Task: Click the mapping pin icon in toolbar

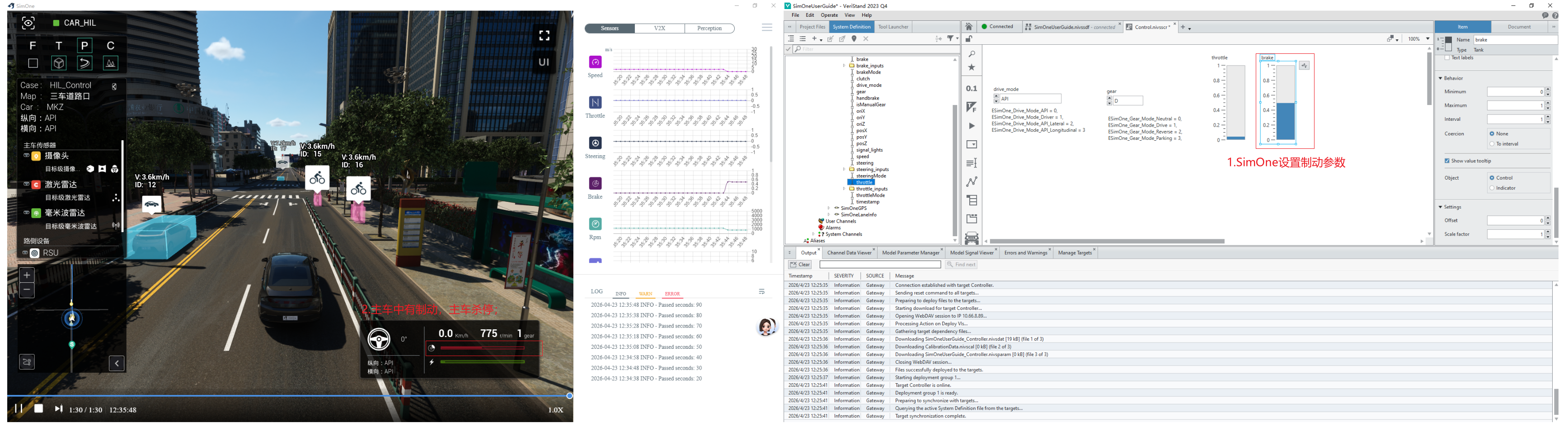Action: tap(854, 39)
